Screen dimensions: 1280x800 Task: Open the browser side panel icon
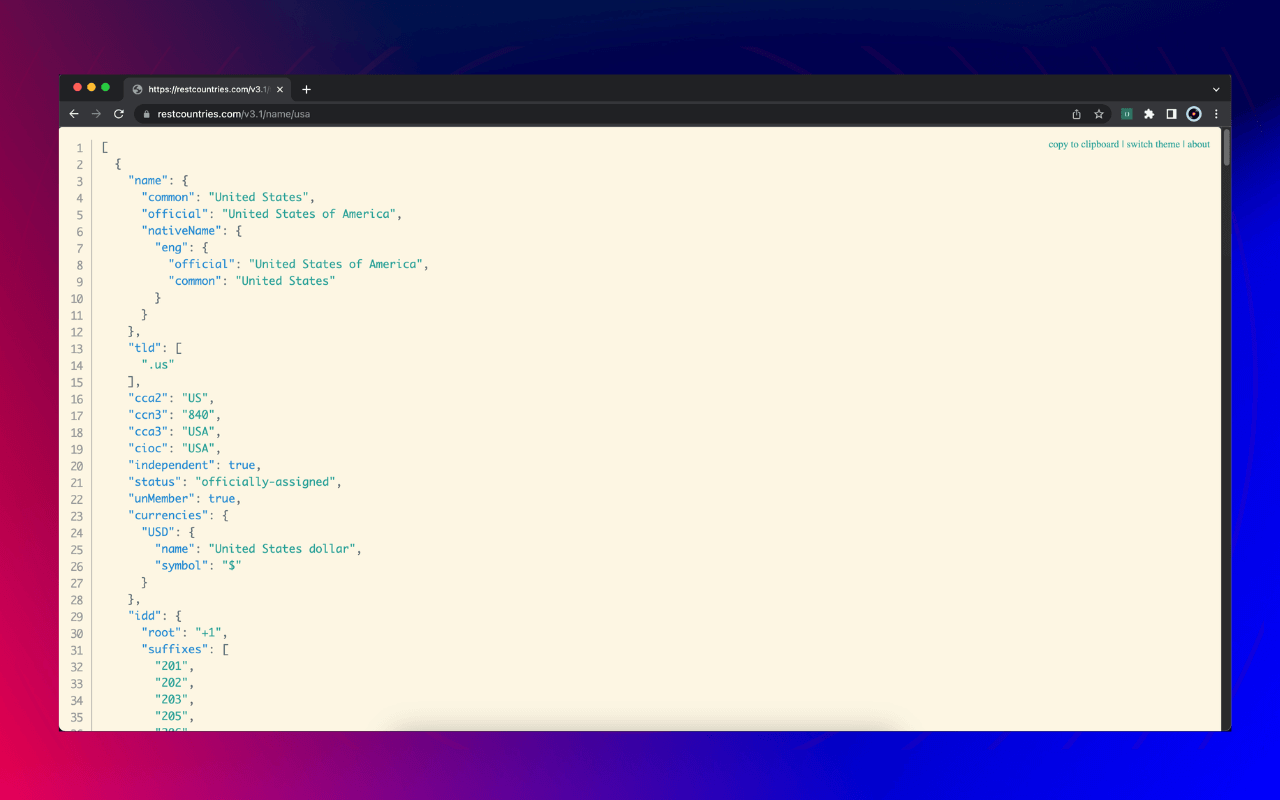[1171, 114]
